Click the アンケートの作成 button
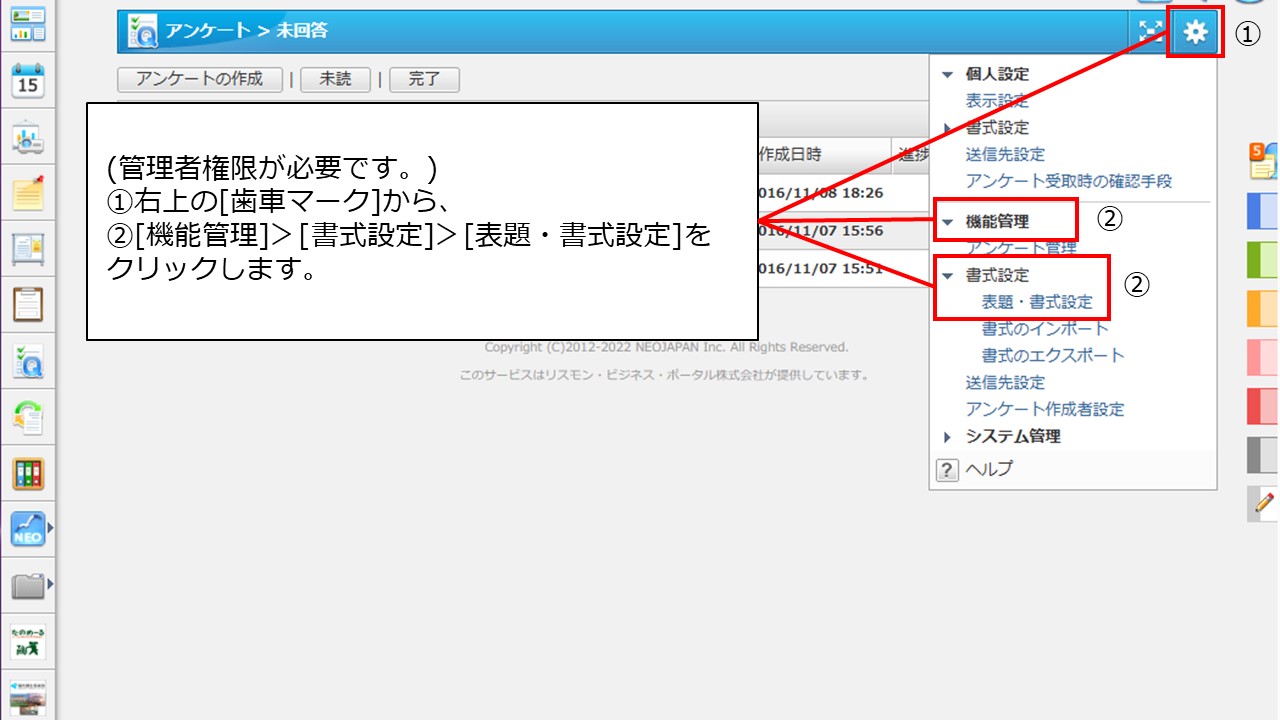The width and height of the screenshot is (1280, 720). click(x=199, y=79)
